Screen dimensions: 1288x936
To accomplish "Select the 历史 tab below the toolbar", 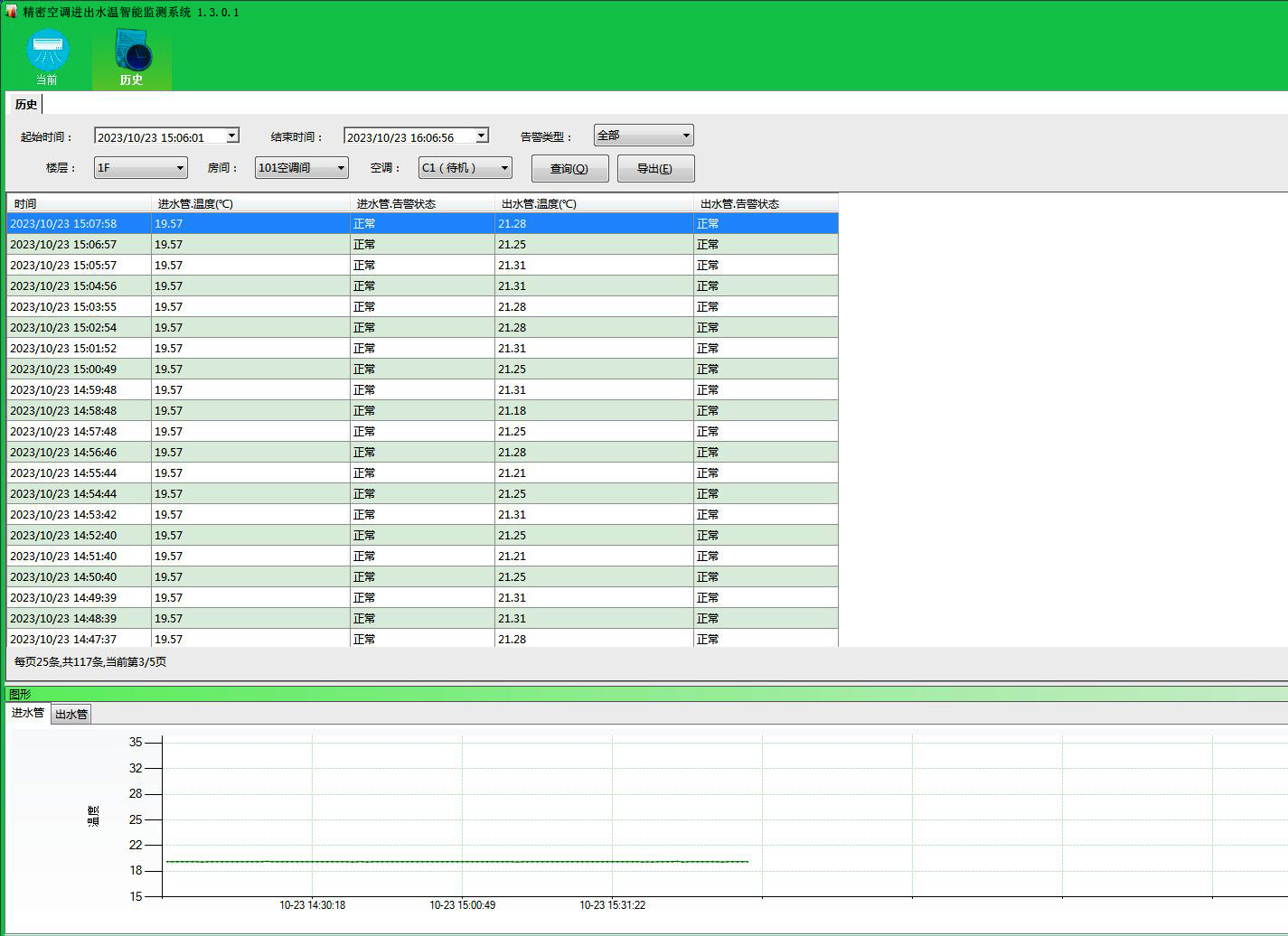I will pos(26,105).
